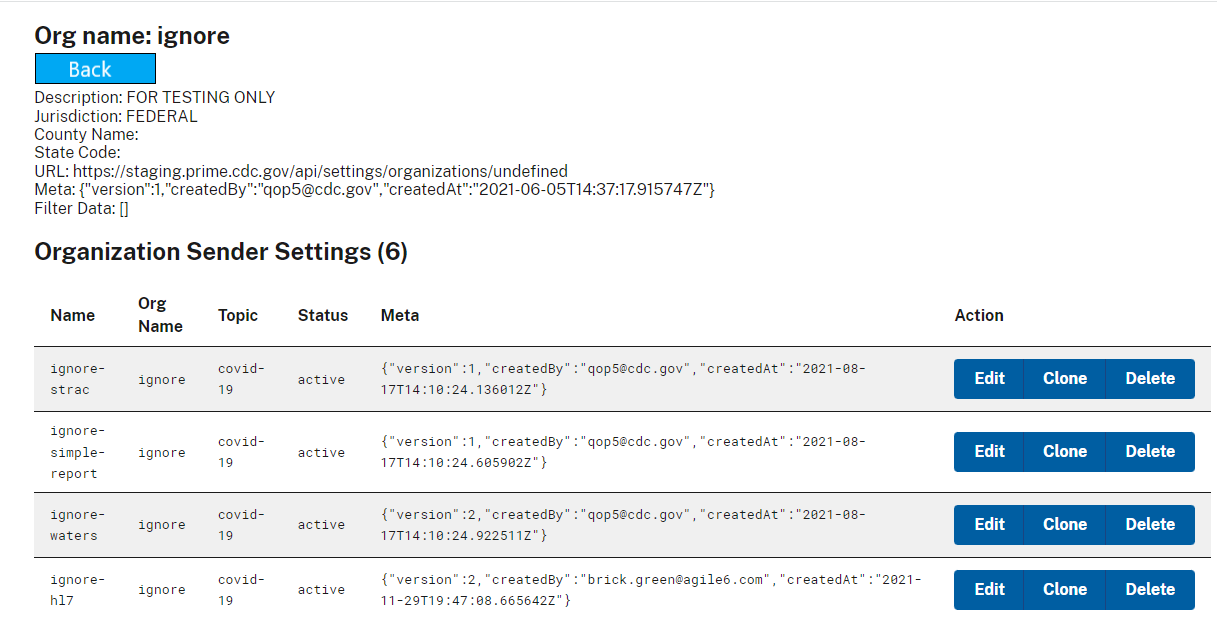Select the Status column header

pos(322,315)
